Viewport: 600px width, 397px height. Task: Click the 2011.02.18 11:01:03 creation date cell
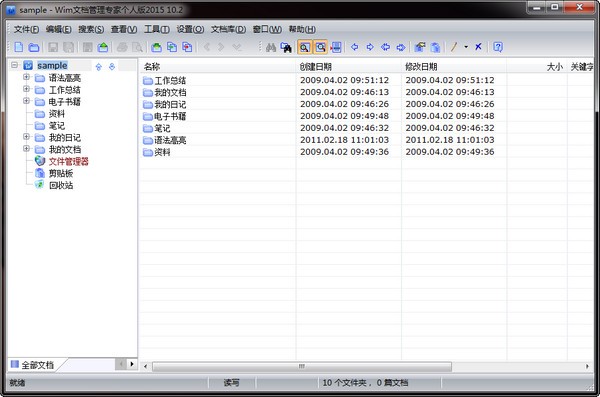pyautogui.click(x=344, y=140)
